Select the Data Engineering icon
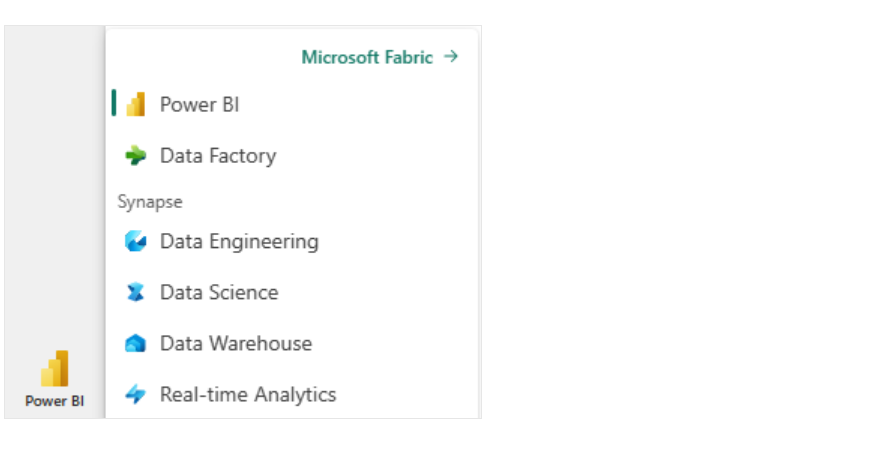Image resolution: width=886 pixels, height=460 pixels. 136,241
